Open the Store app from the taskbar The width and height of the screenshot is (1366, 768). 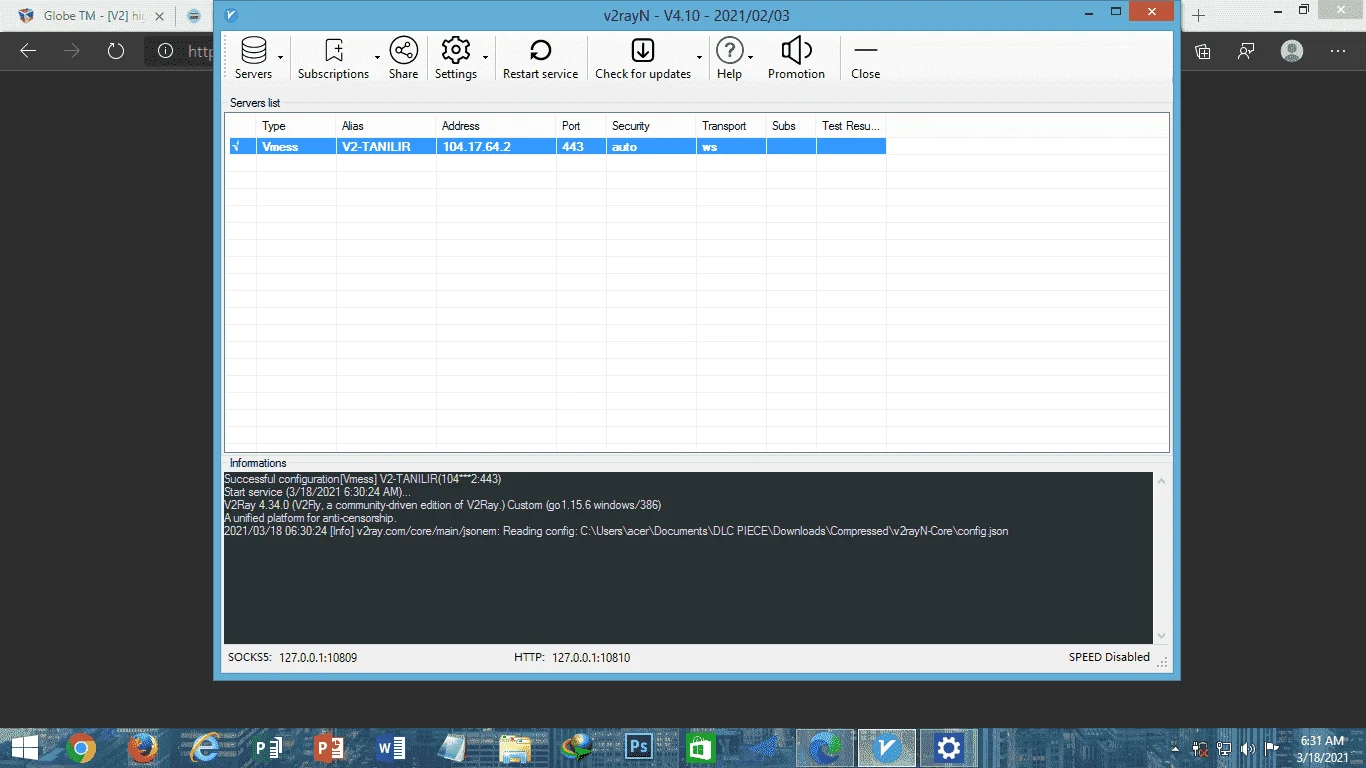tap(701, 748)
